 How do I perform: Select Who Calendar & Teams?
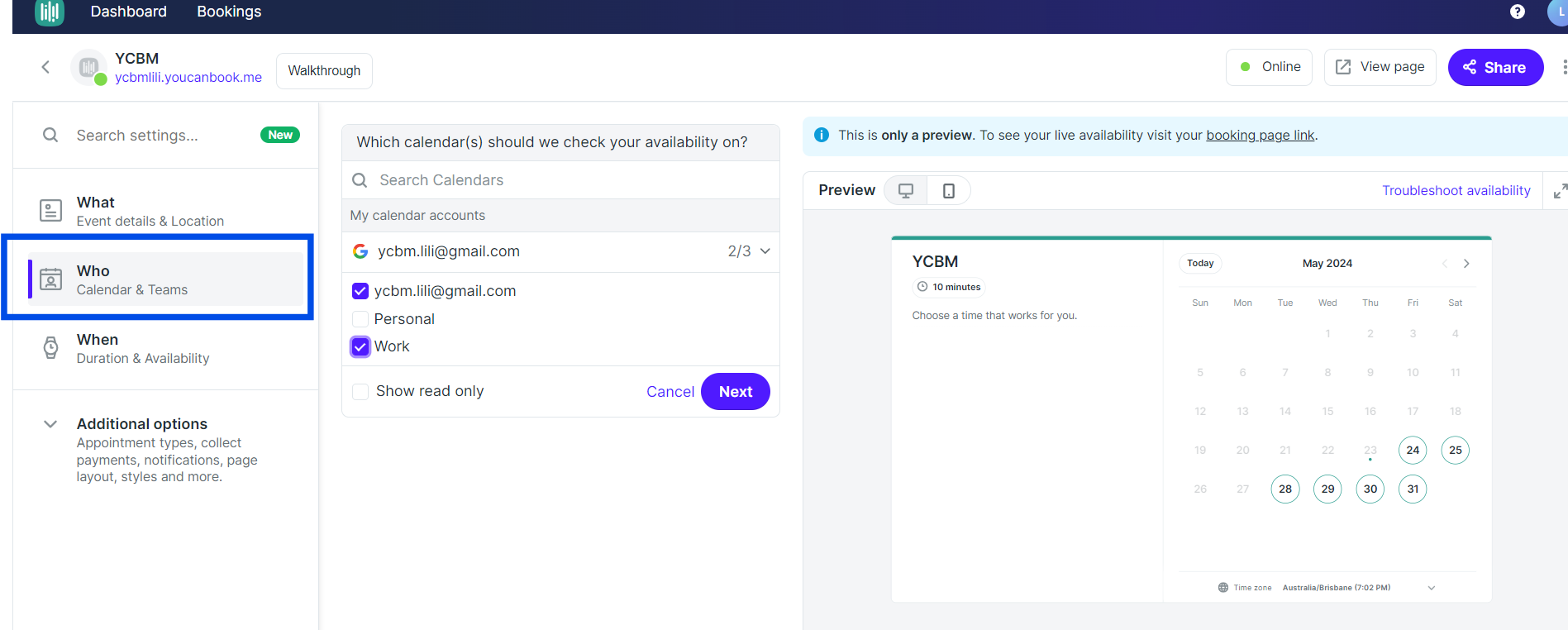pyautogui.click(x=165, y=279)
